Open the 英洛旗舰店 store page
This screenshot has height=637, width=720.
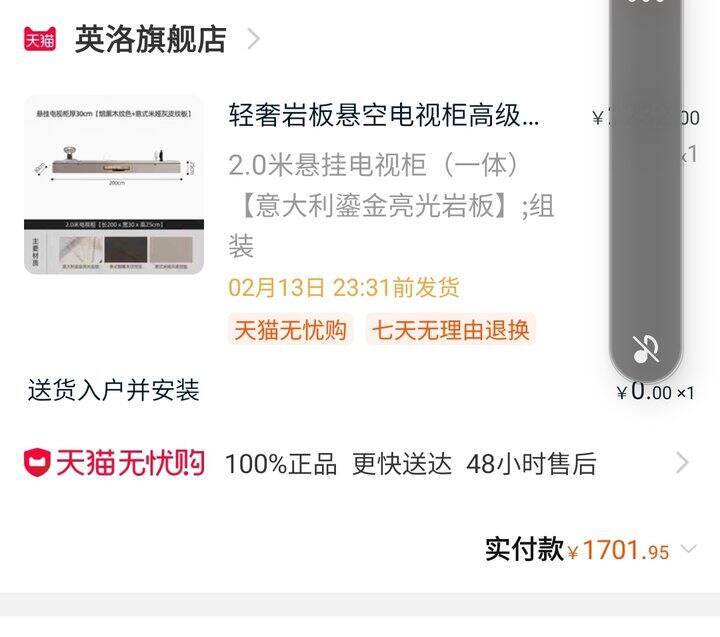point(151,39)
